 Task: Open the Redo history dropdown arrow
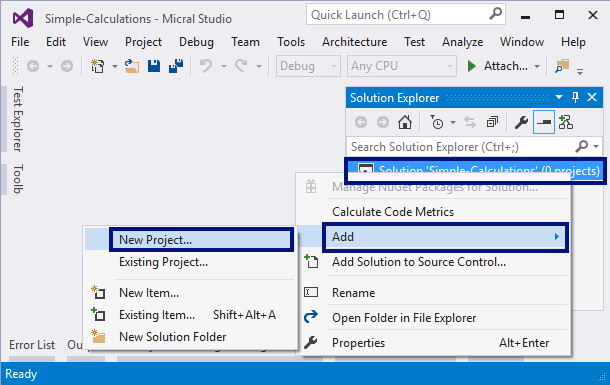[x=259, y=66]
